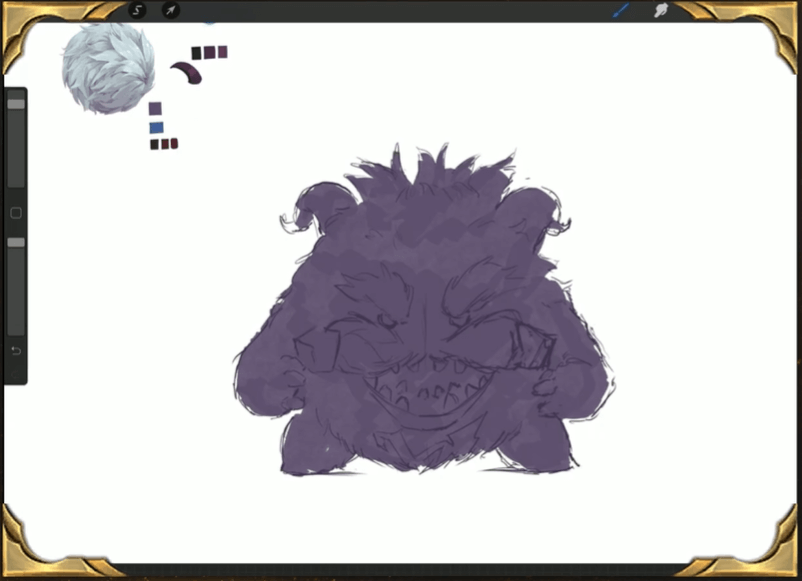Activate the Transform arrow tool
Viewport: 802px width, 581px height.
click(170, 10)
